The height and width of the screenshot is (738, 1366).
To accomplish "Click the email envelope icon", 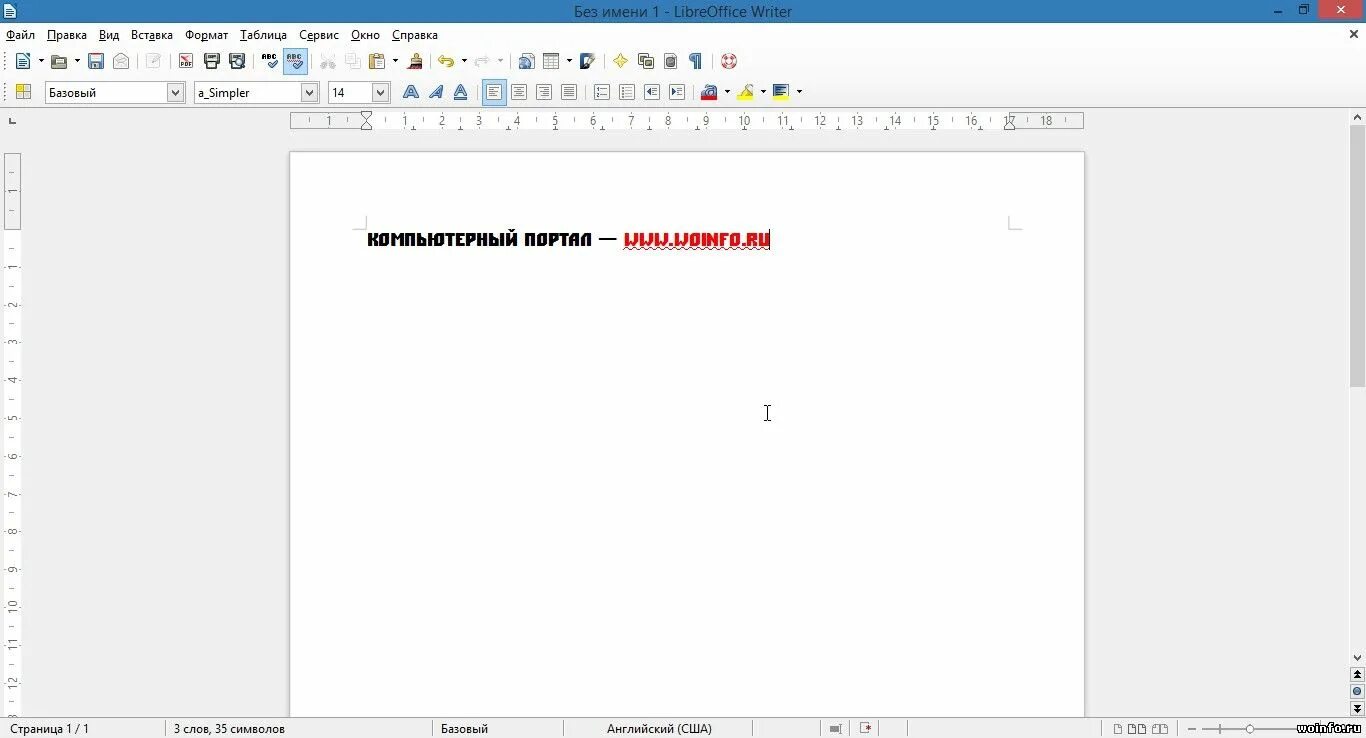I will tap(121, 61).
